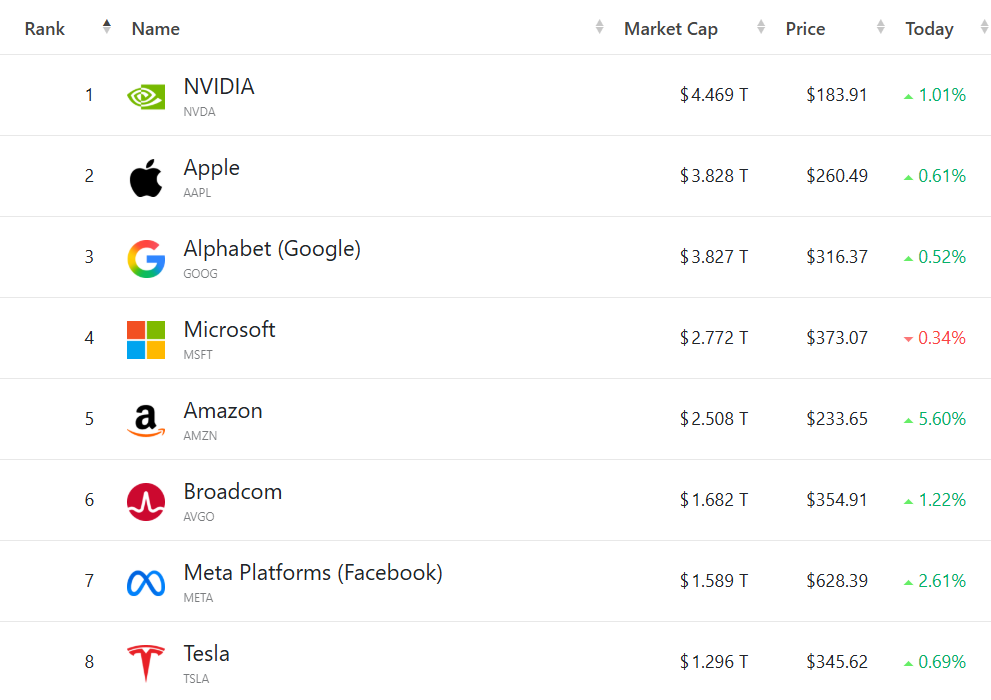Viewport: 991px width, 700px height.
Task: Click the red Broadcom logo
Action: pos(146,501)
